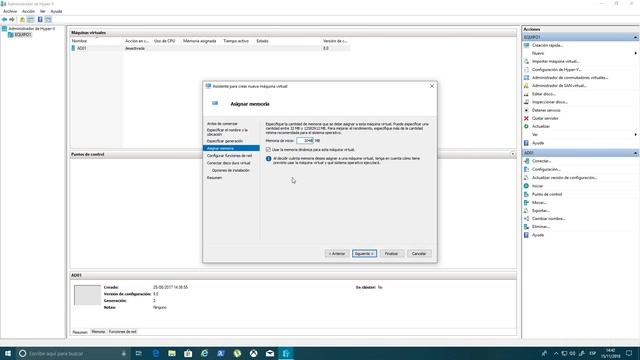Open File Explorer from the taskbar

click(172, 353)
